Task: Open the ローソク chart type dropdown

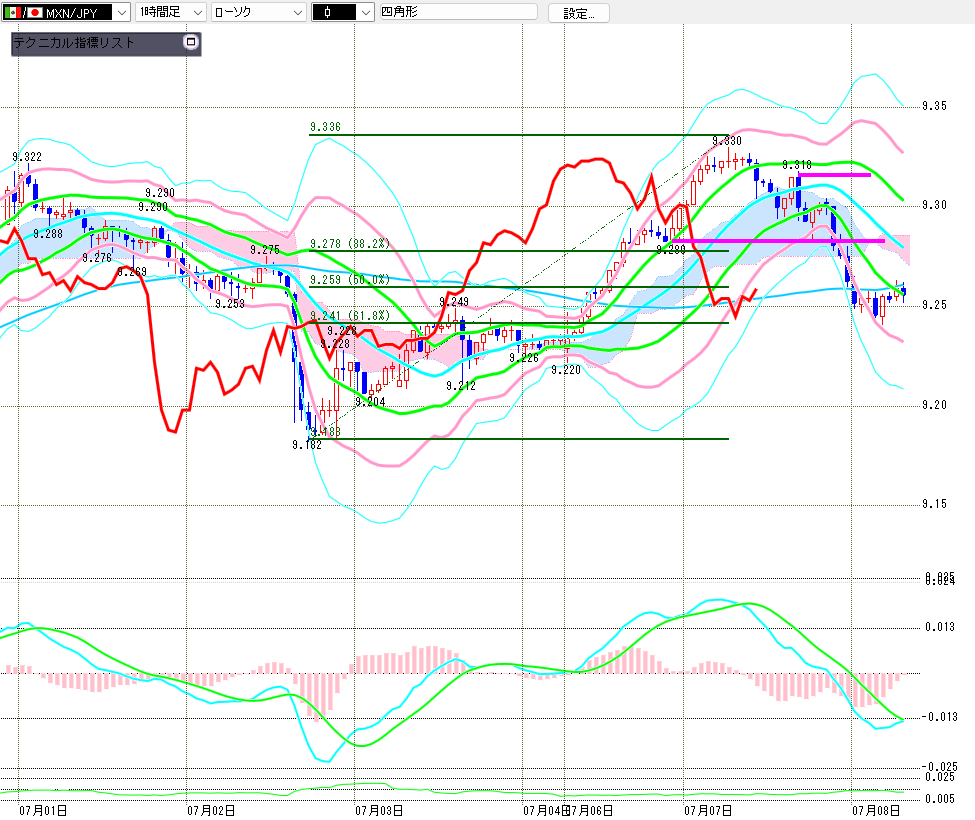Action: [298, 12]
